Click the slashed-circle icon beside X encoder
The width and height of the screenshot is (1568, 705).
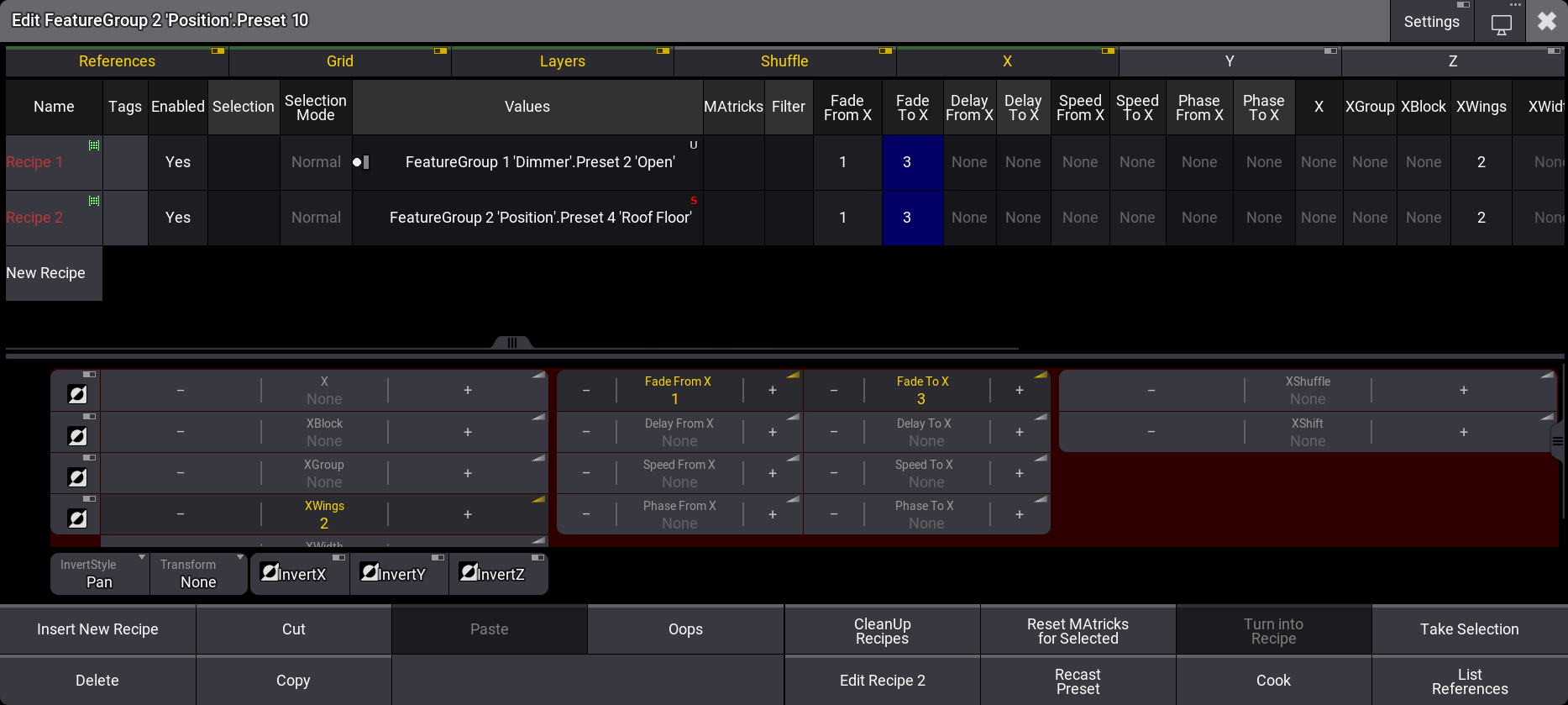coord(77,393)
